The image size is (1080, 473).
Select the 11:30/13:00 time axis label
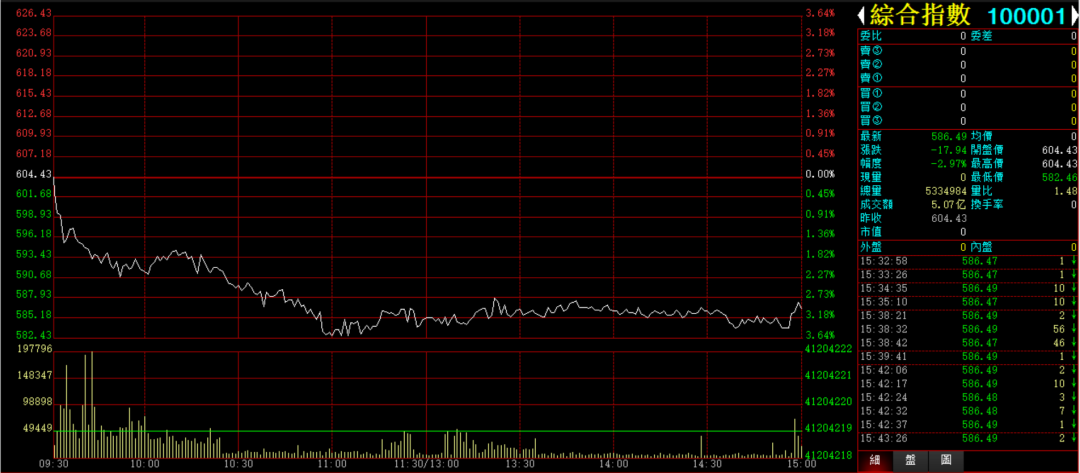click(x=426, y=465)
